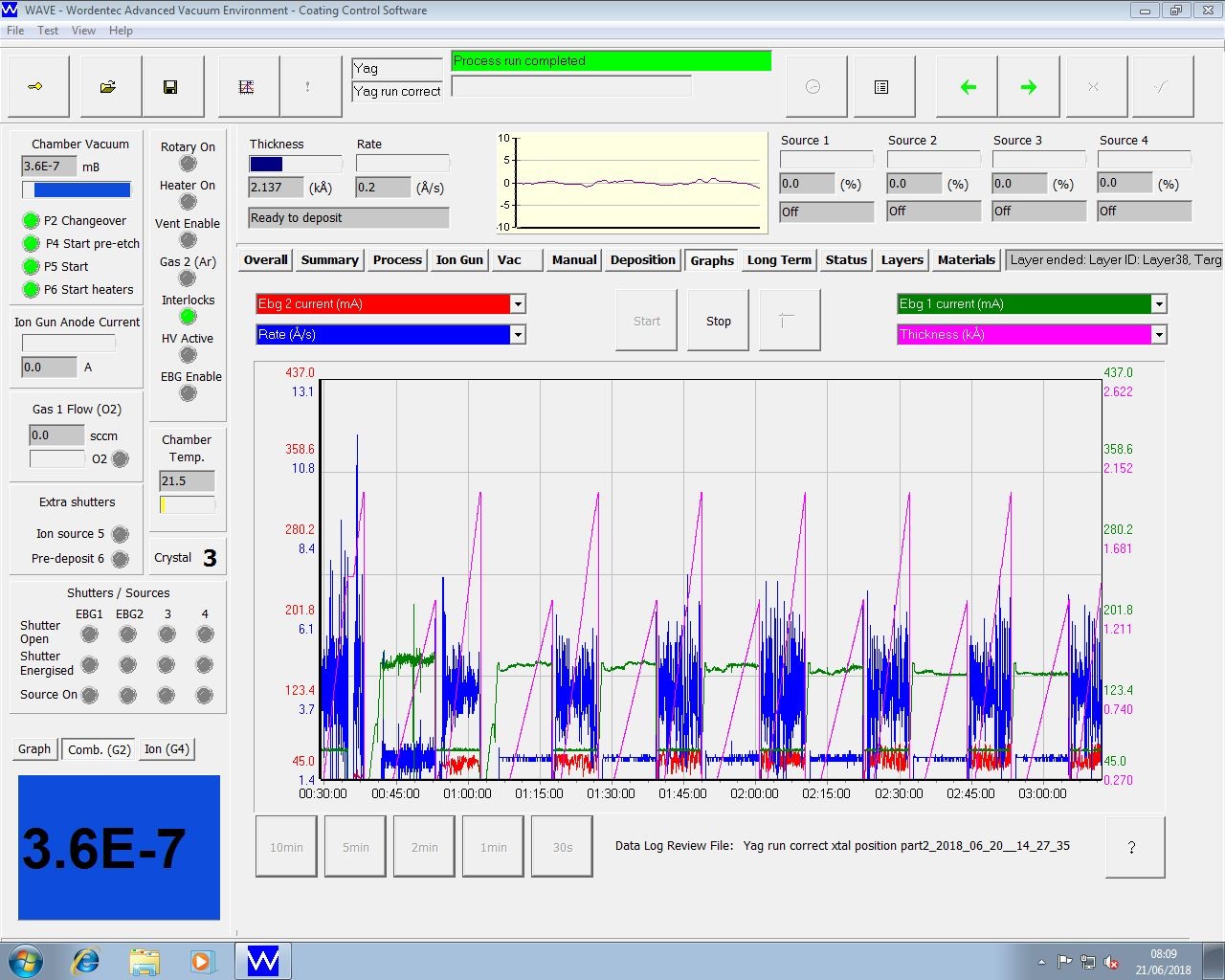Expand the Thickness (kÅ) dropdown
The width and height of the screenshot is (1225, 980).
point(1159,335)
